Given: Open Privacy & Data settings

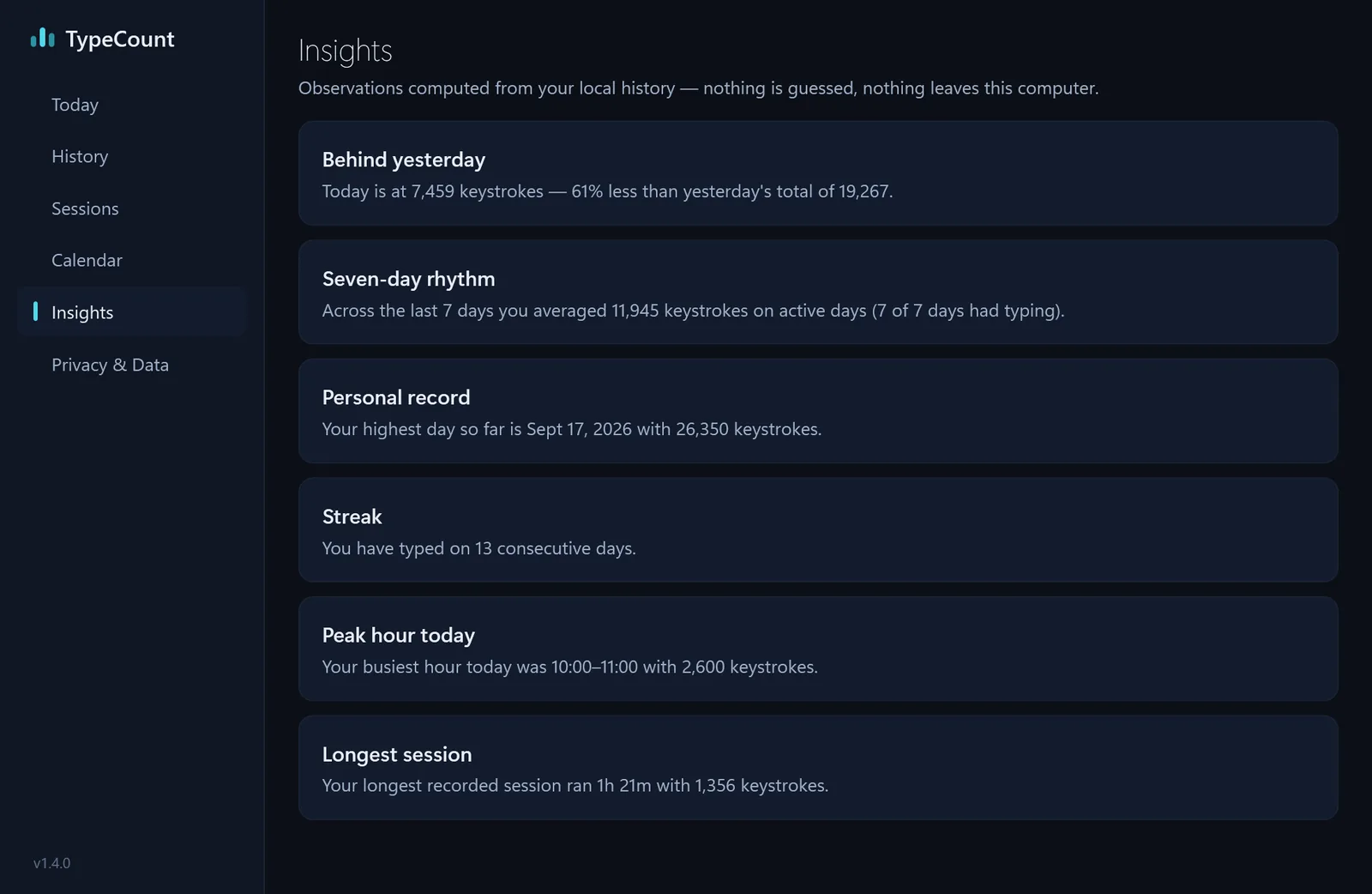Looking at the screenshot, I should coord(132,365).
